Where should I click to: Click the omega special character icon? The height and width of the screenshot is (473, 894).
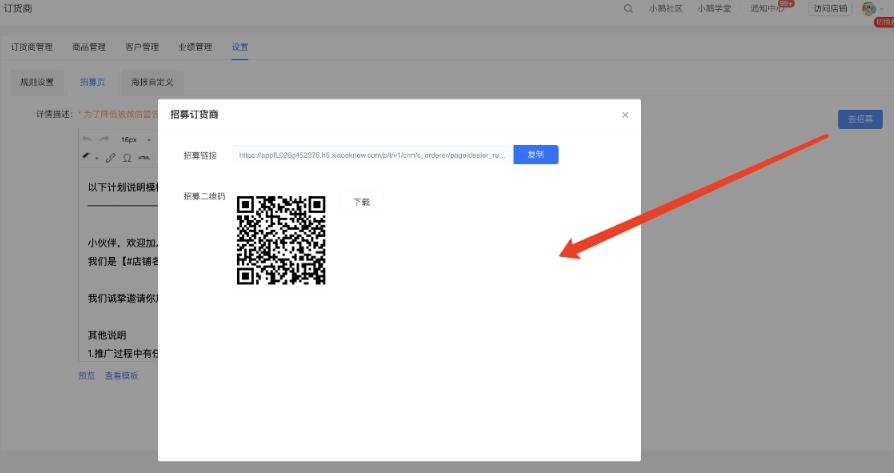[x=127, y=157]
